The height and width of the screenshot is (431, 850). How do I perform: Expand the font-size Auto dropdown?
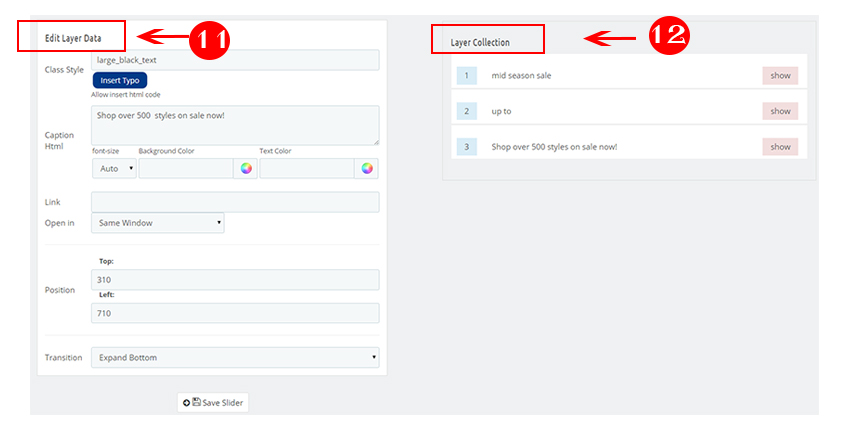[114, 169]
